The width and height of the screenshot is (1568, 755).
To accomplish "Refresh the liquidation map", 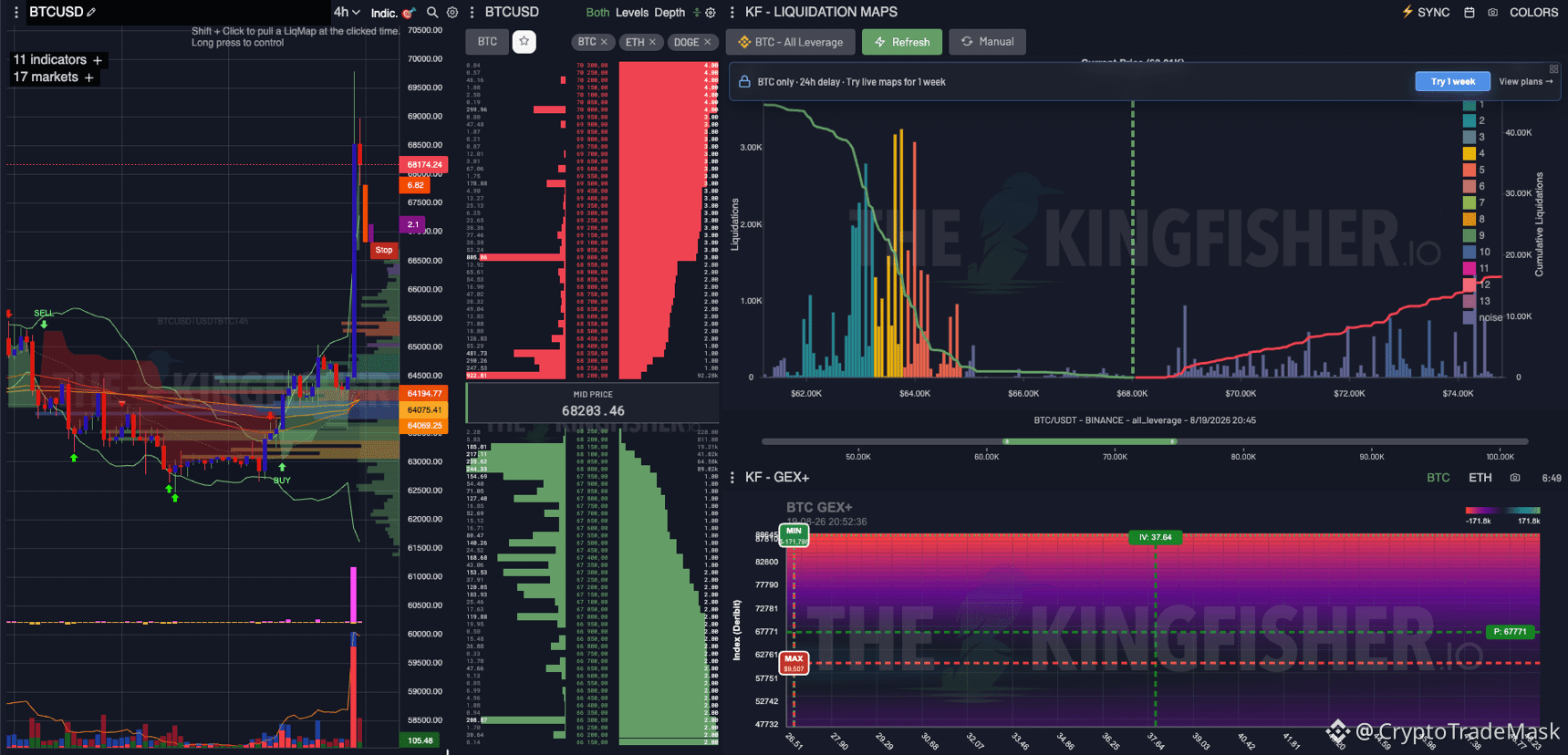I will click(902, 42).
